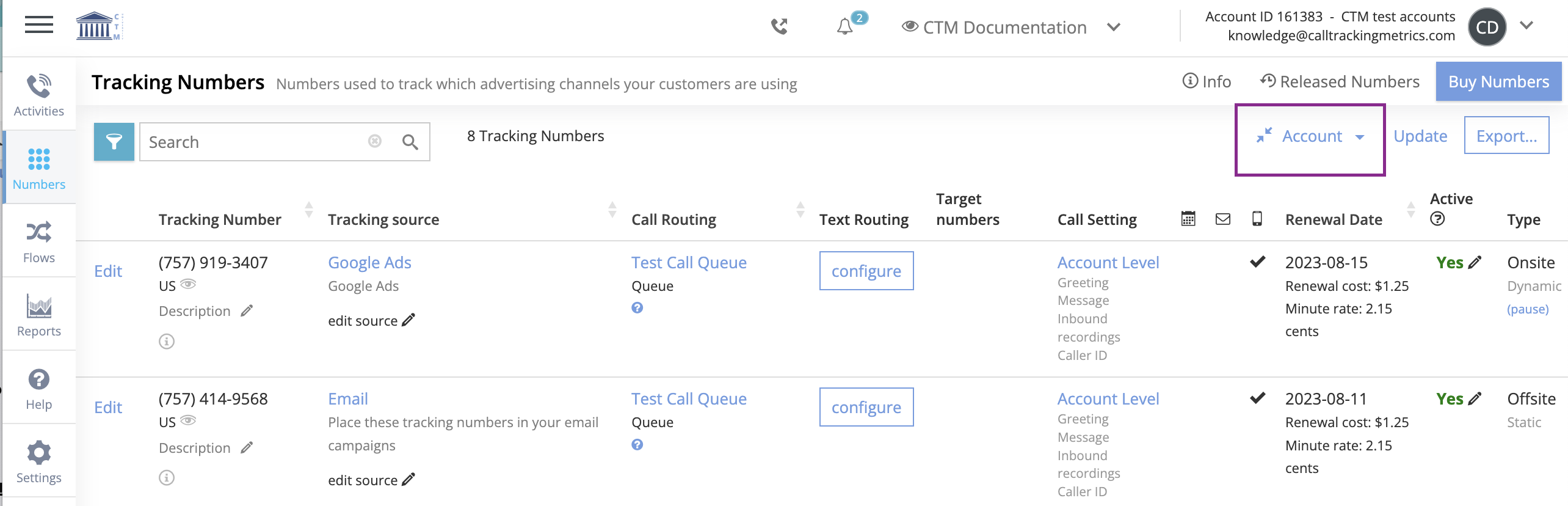
Task: Click the envelope column header icon
Action: (1223, 219)
